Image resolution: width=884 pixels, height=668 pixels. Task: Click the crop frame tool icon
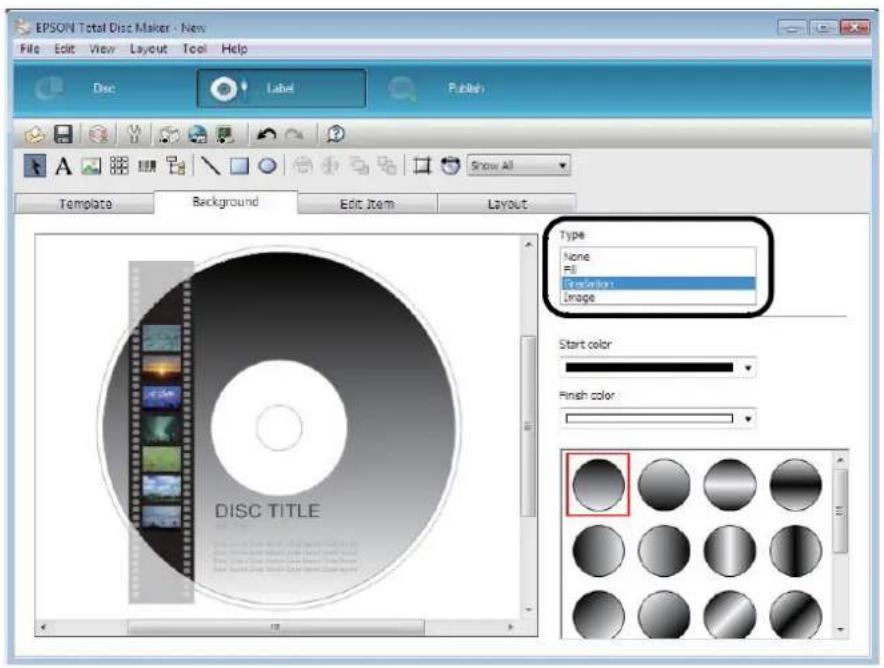[422, 166]
